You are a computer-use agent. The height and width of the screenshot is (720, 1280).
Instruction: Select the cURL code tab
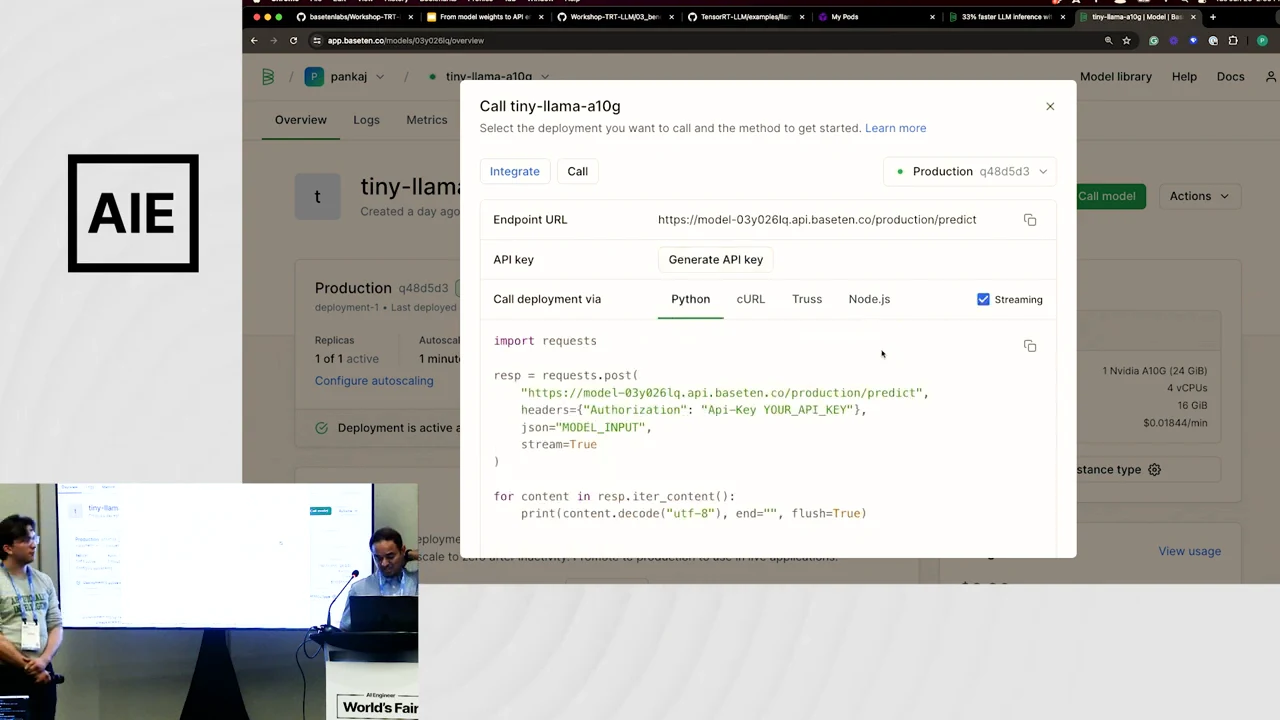[751, 299]
